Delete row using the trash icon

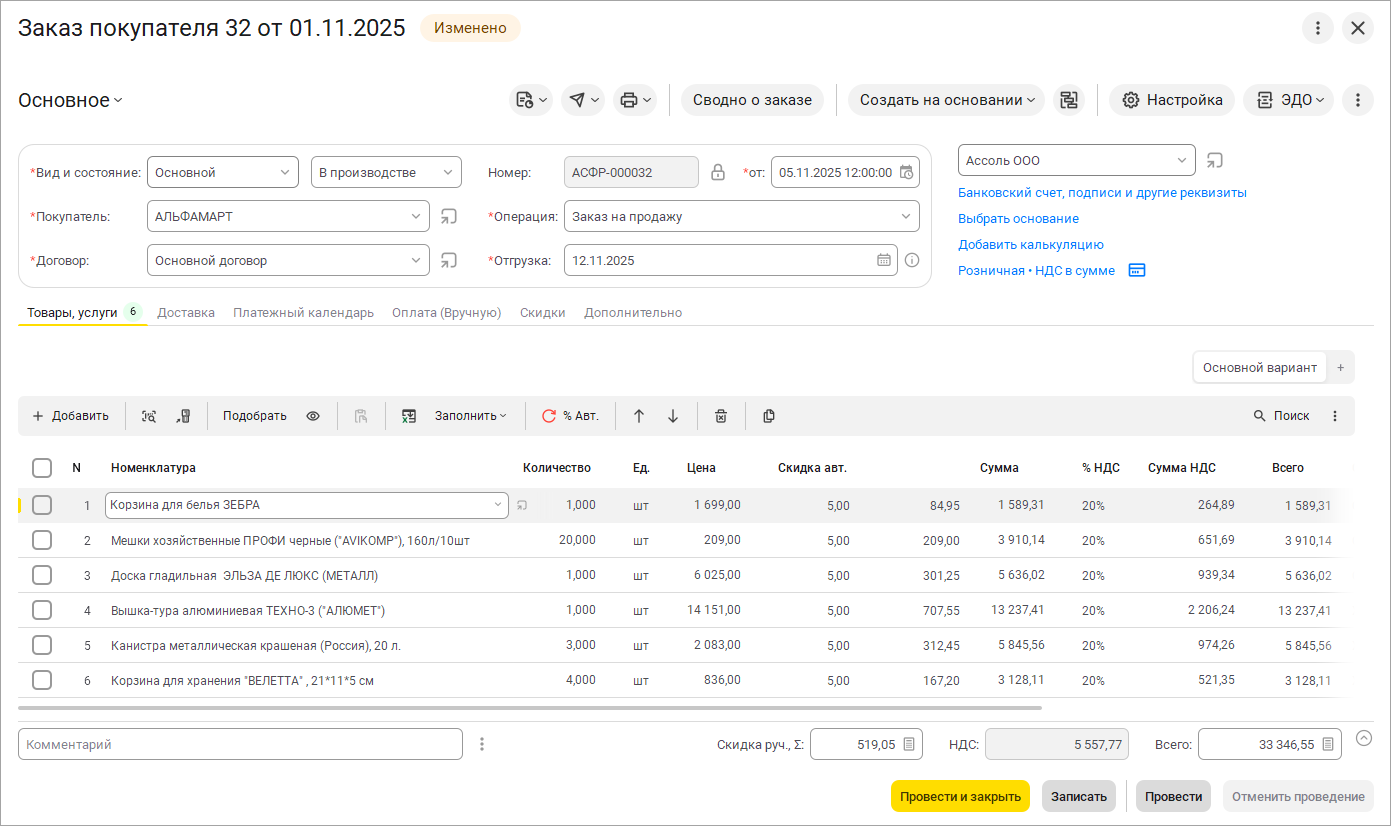(x=720, y=416)
